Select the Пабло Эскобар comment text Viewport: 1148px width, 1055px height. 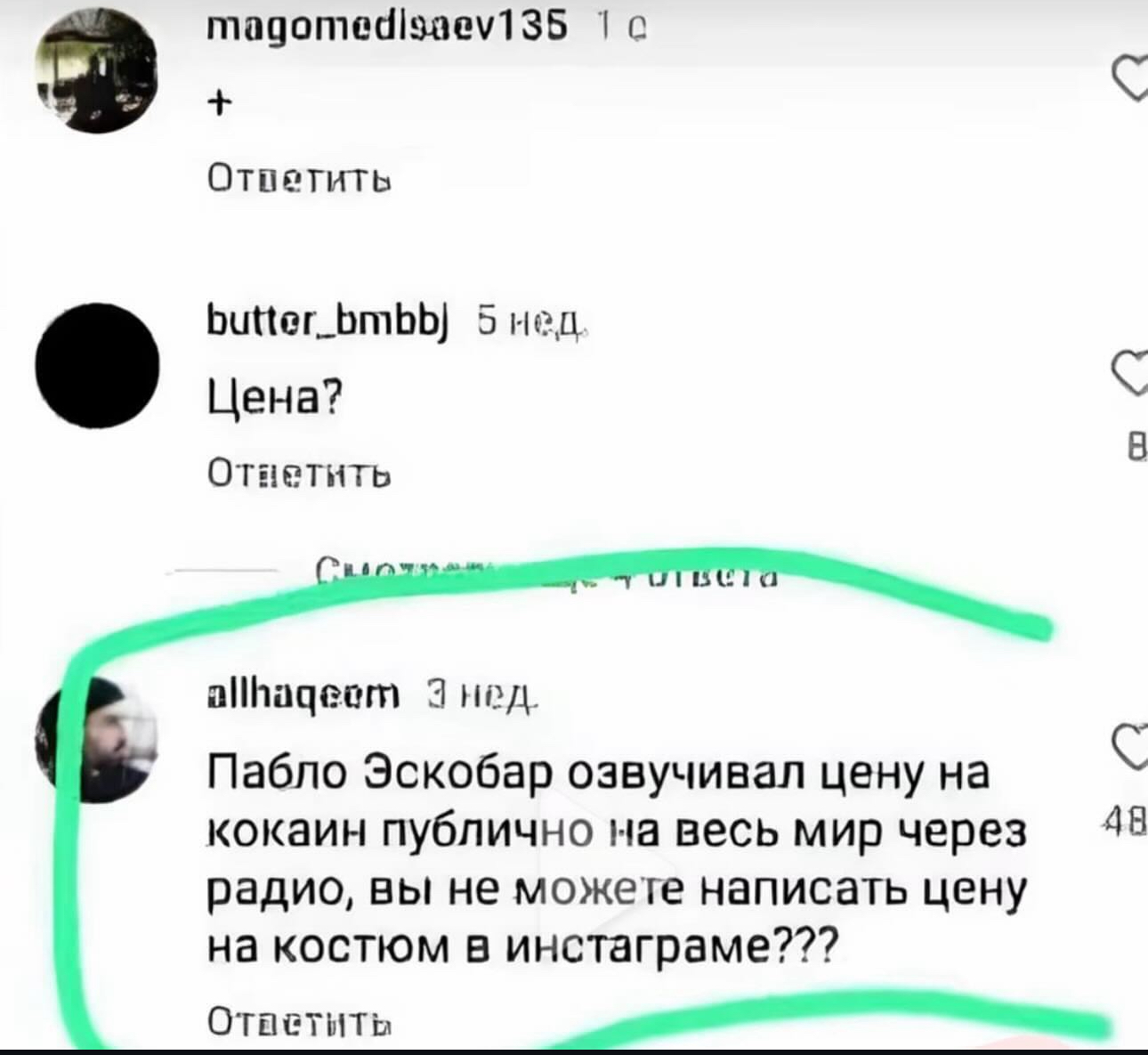coord(617,858)
